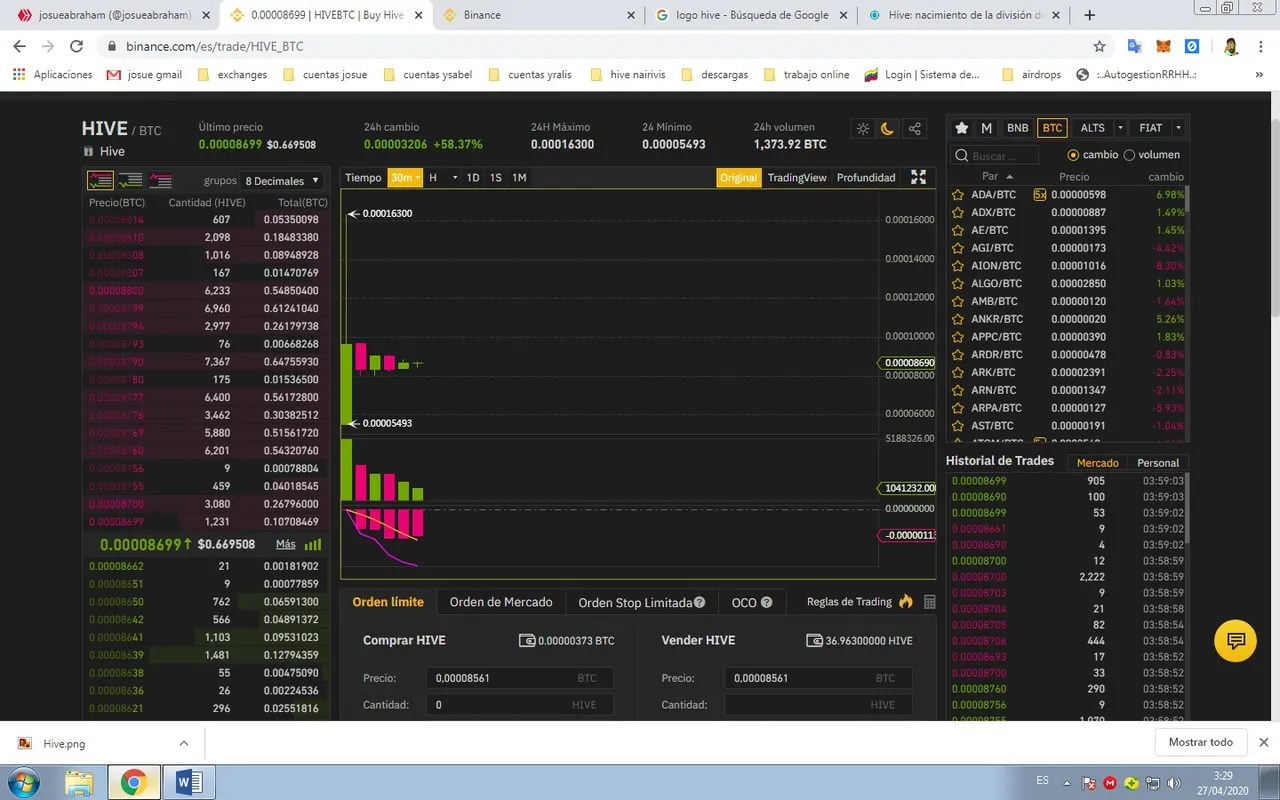Switch chart to TradingView
This screenshot has height=800, width=1280.
coord(797,177)
